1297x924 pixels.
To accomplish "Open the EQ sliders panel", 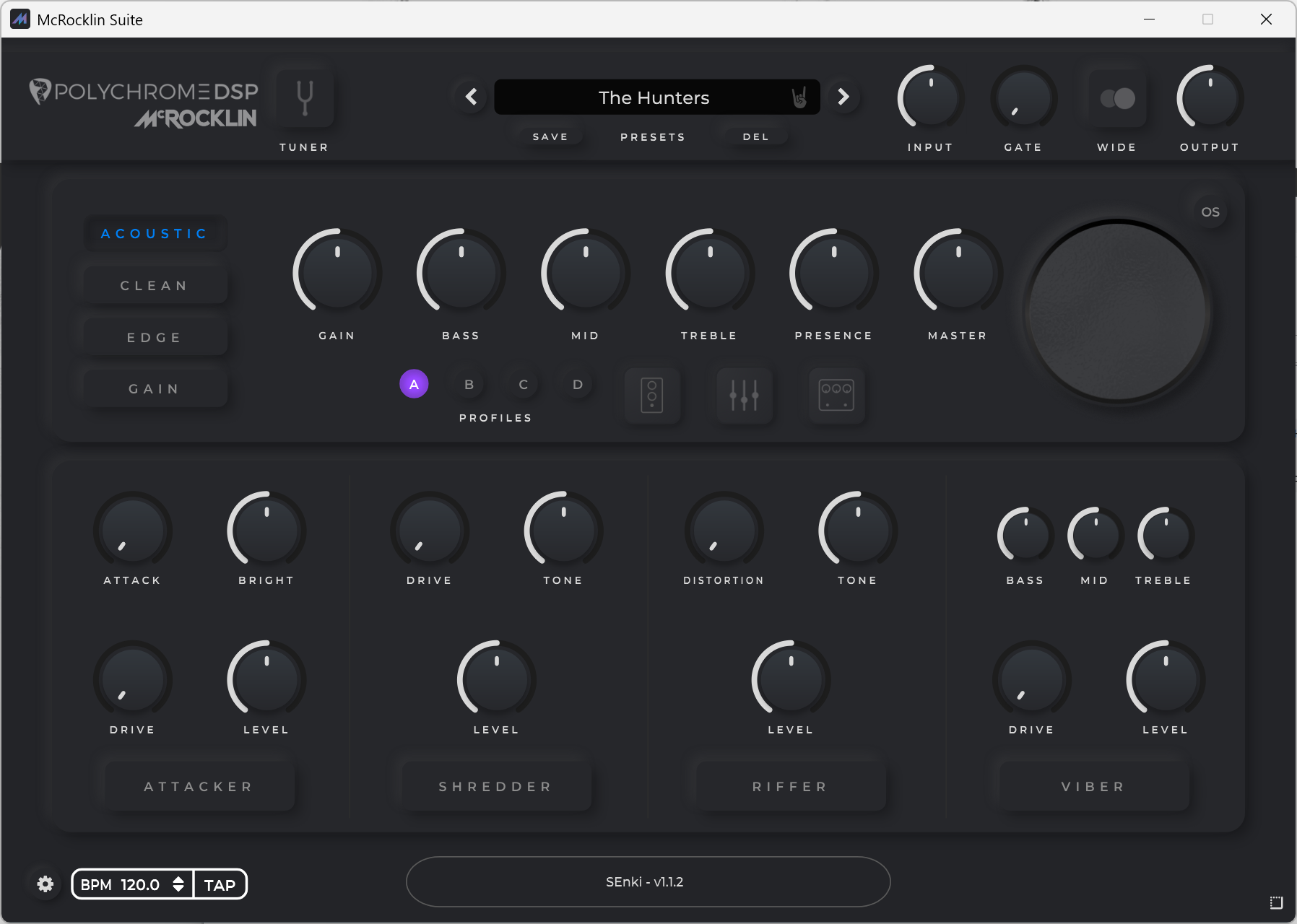I will click(744, 396).
